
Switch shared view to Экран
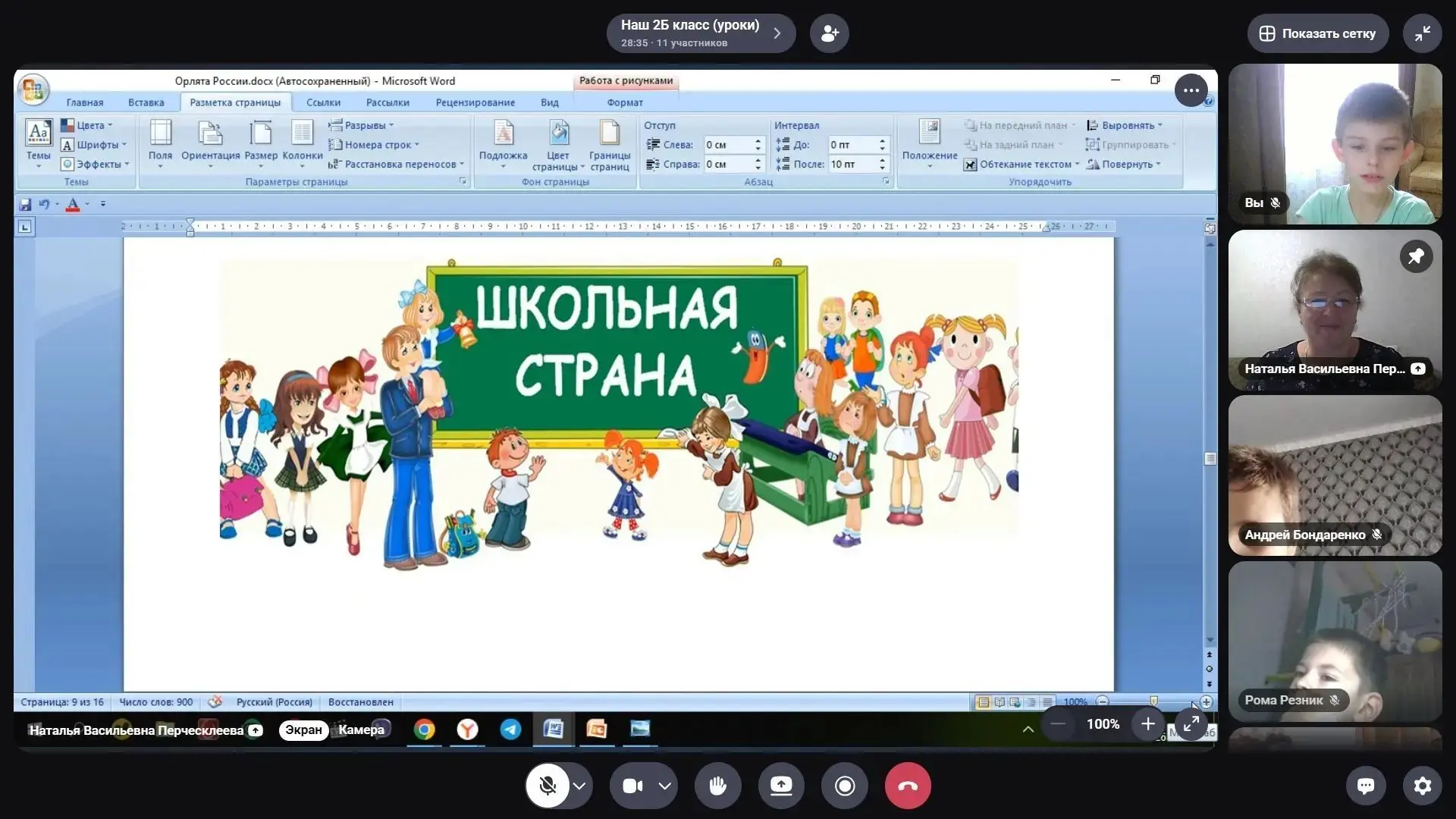[x=303, y=730]
